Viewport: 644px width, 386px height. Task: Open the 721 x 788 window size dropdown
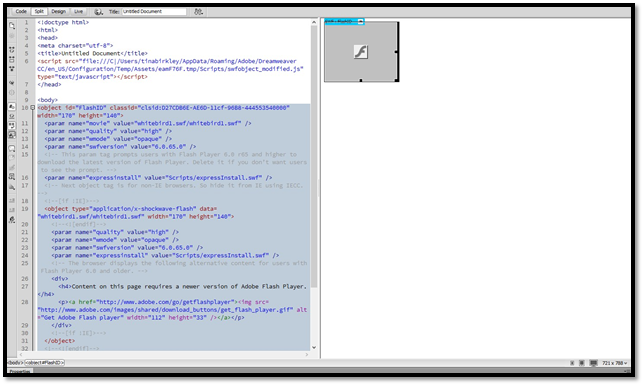[x=615, y=363]
